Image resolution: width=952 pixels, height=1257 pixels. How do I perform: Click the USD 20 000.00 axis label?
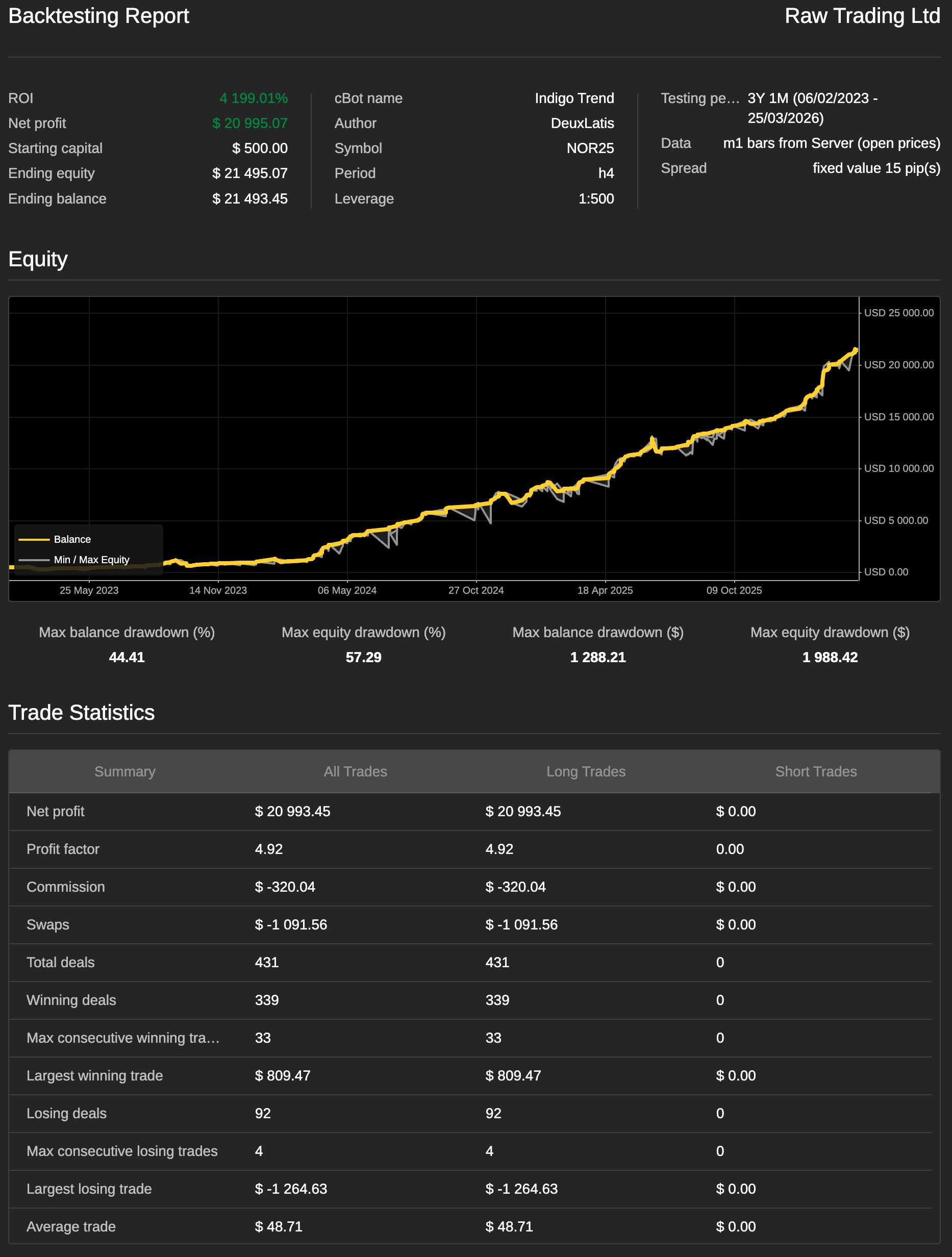coord(898,365)
